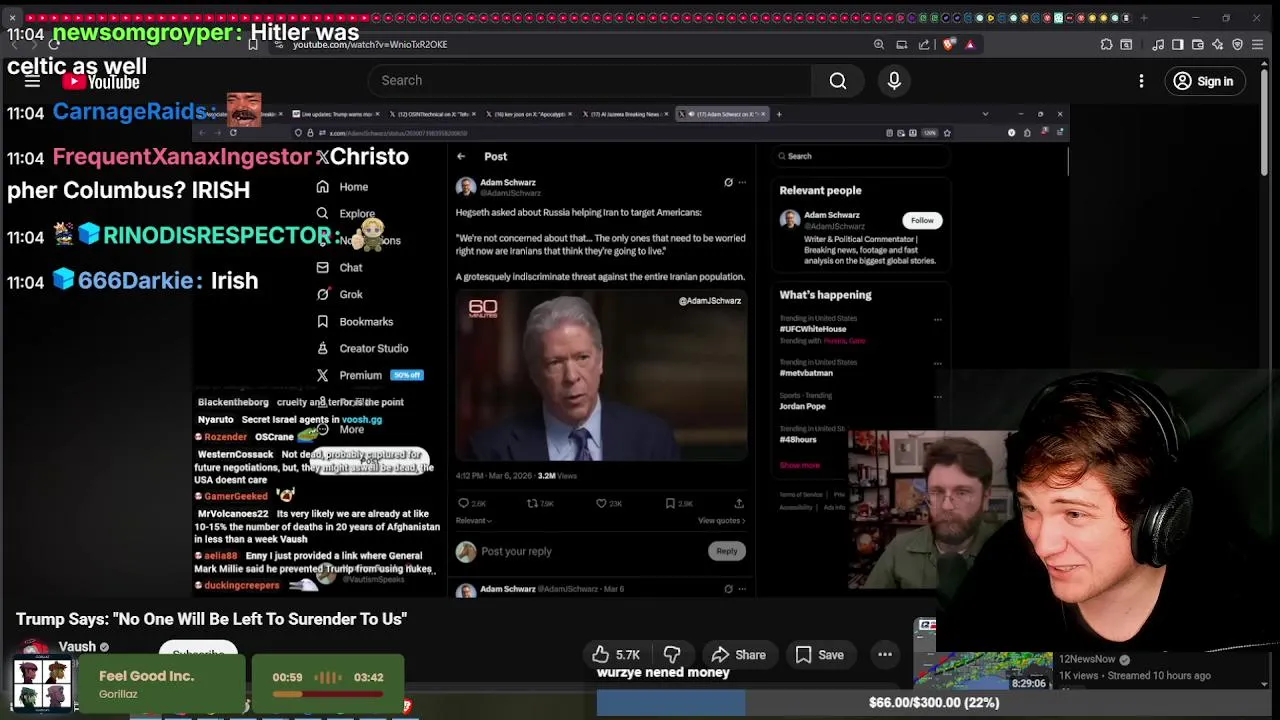
Task: Click the Brave Shields lion icon
Action: [x=948, y=44]
